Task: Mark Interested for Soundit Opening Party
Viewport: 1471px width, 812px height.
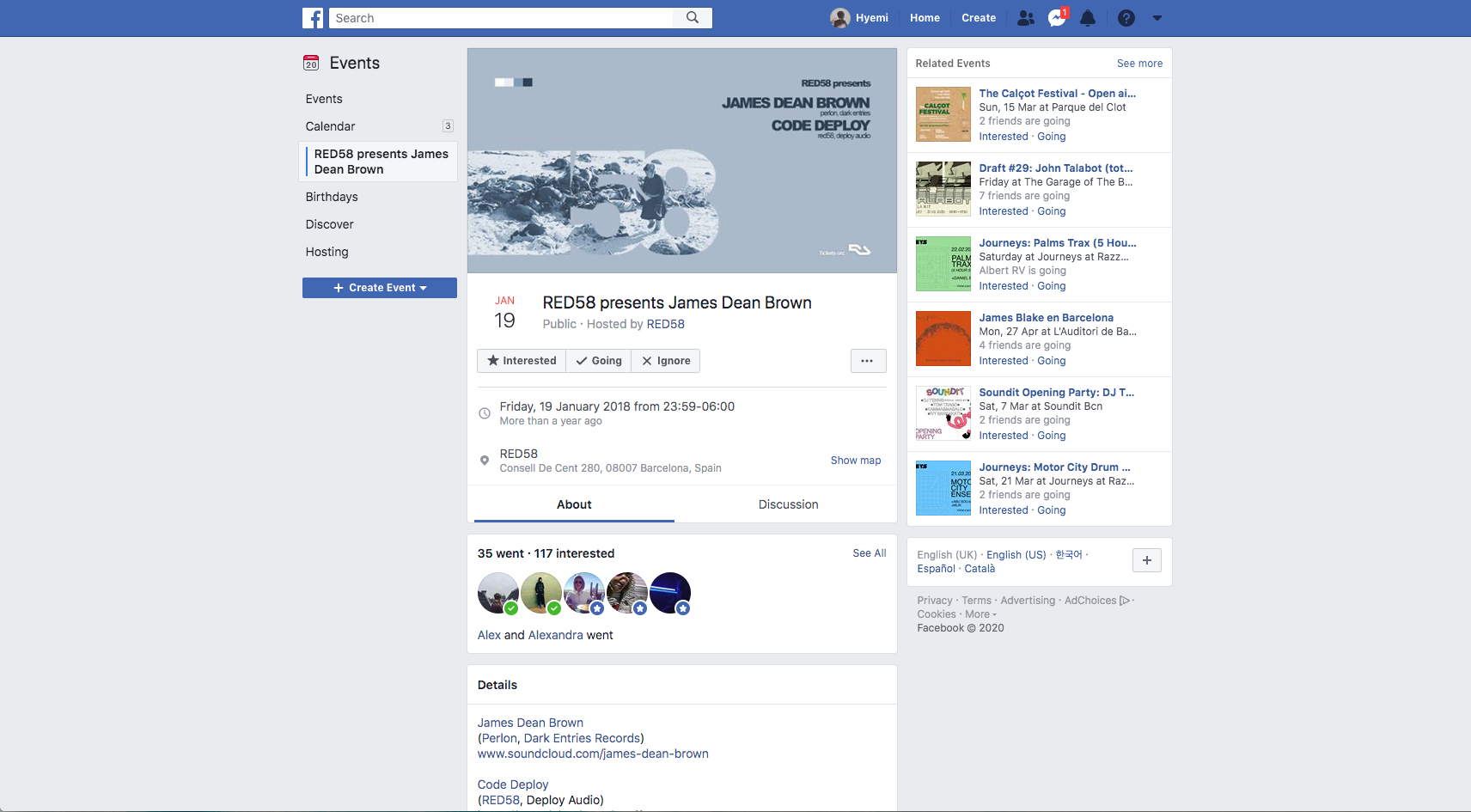Action: 1004,436
